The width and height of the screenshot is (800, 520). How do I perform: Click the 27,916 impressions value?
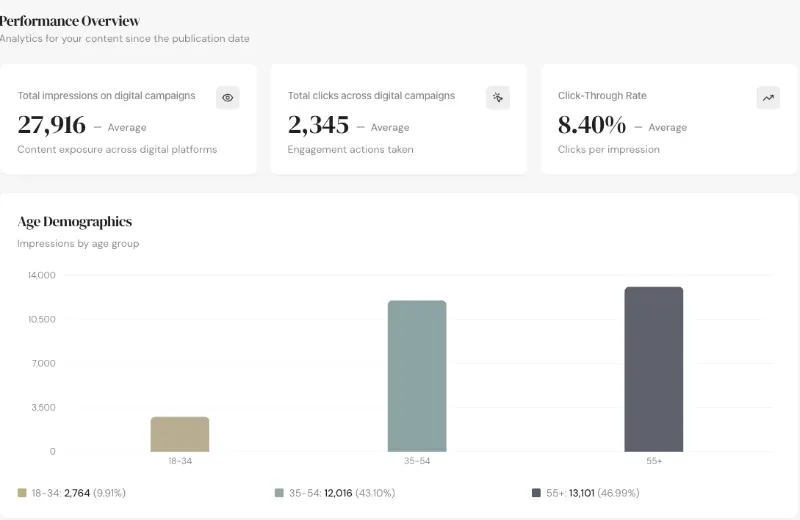(52, 125)
